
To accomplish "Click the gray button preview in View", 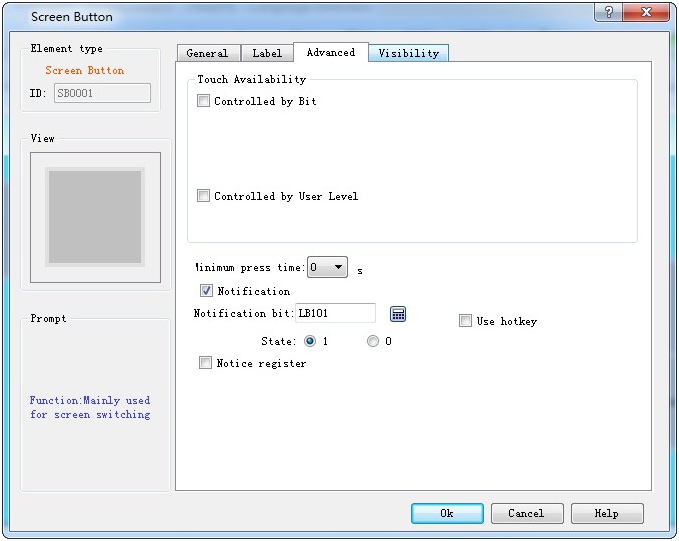I will pos(95,217).
